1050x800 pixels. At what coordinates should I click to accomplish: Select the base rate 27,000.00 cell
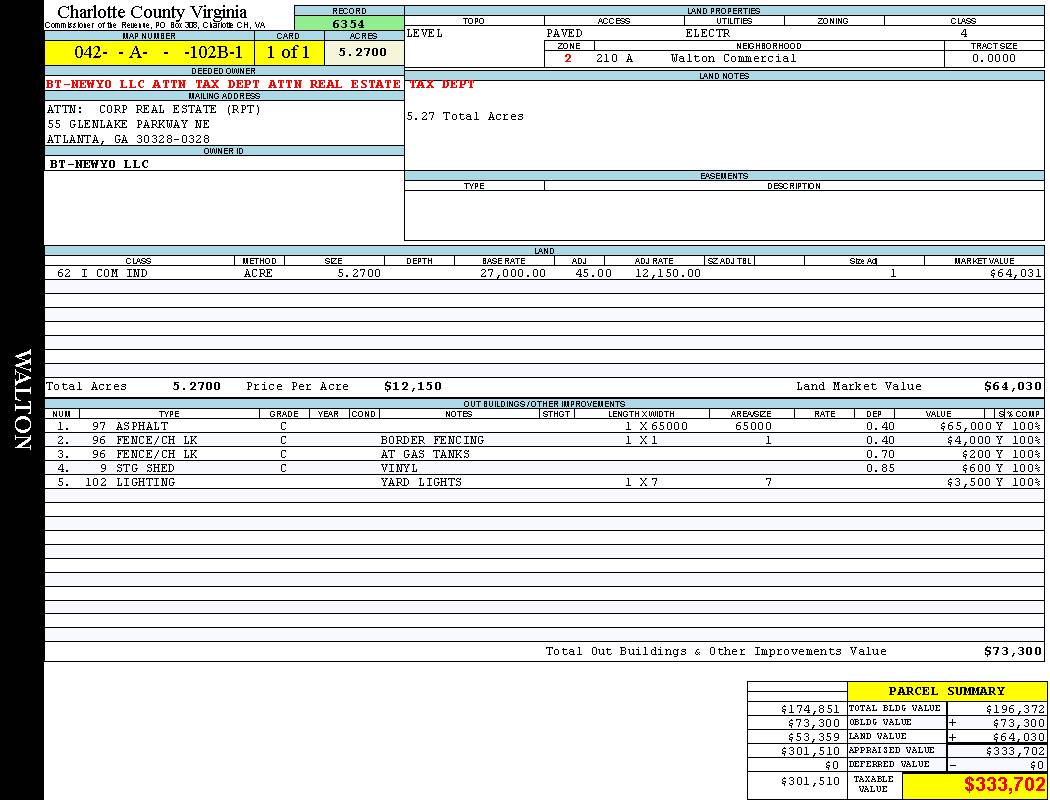512,273
